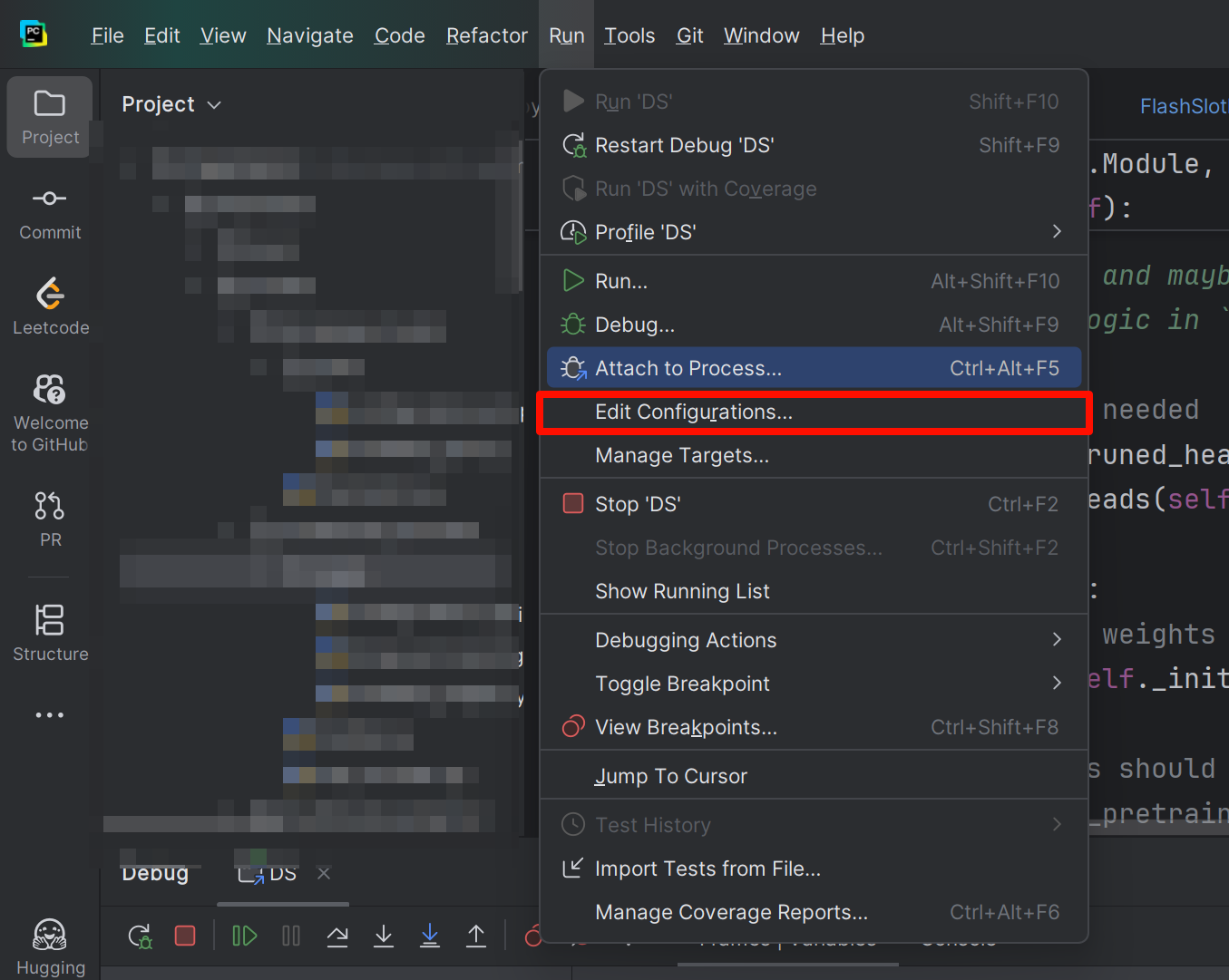Stop debugging with the red Stop square
The height and width of the screenshot is (980, 1229).
pyautogui.click(x=185, y=936)
